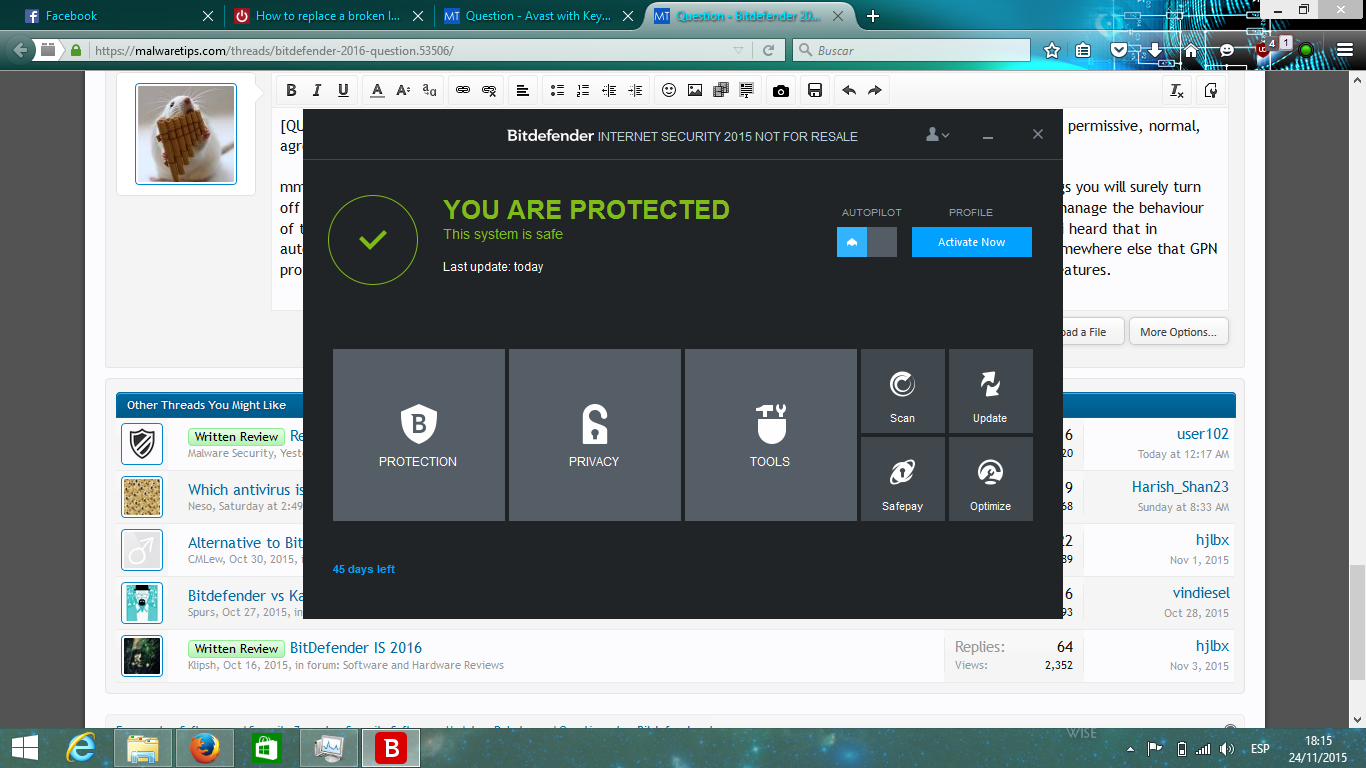Open the Windows Store from taskbar
Viewport: 1366px width, 768px height.
267,747
